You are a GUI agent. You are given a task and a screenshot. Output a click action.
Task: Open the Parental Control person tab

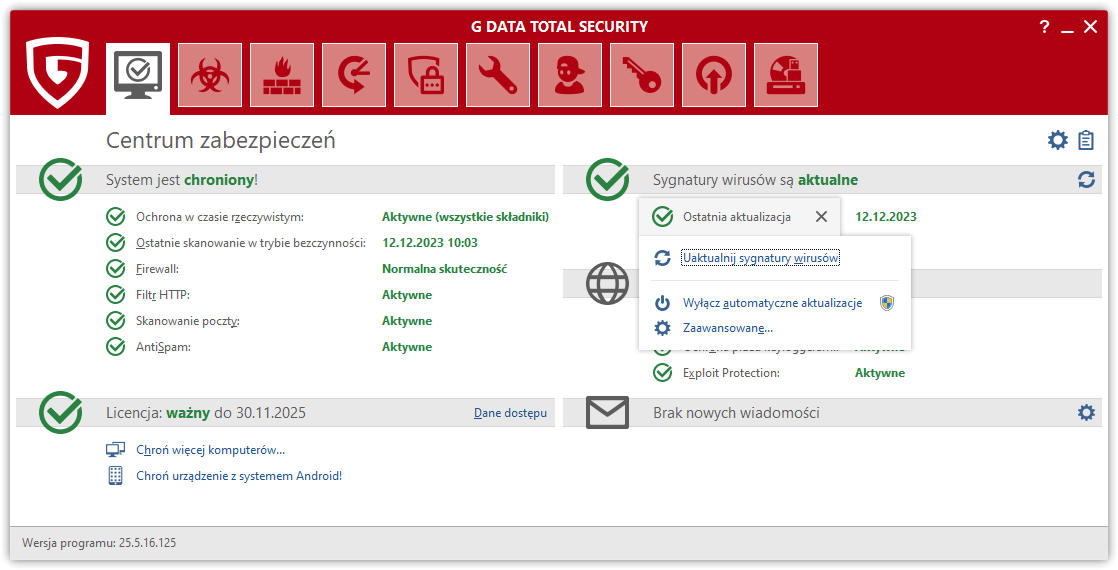(x=570, y=76)
